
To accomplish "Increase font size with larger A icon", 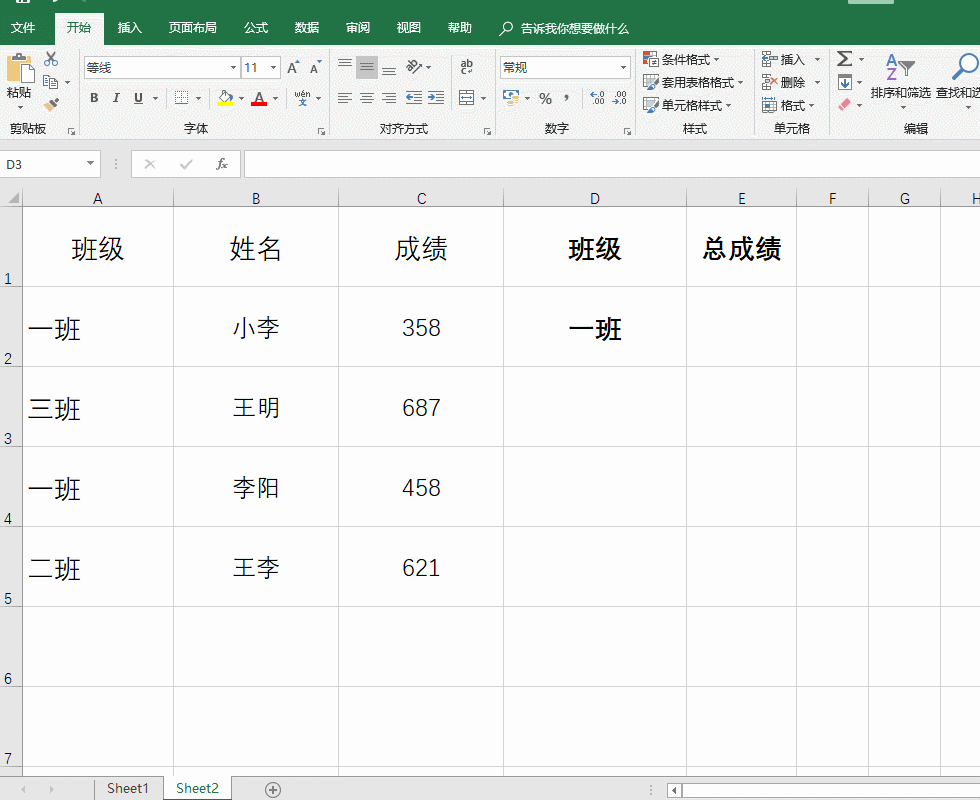I will [293, 68].
